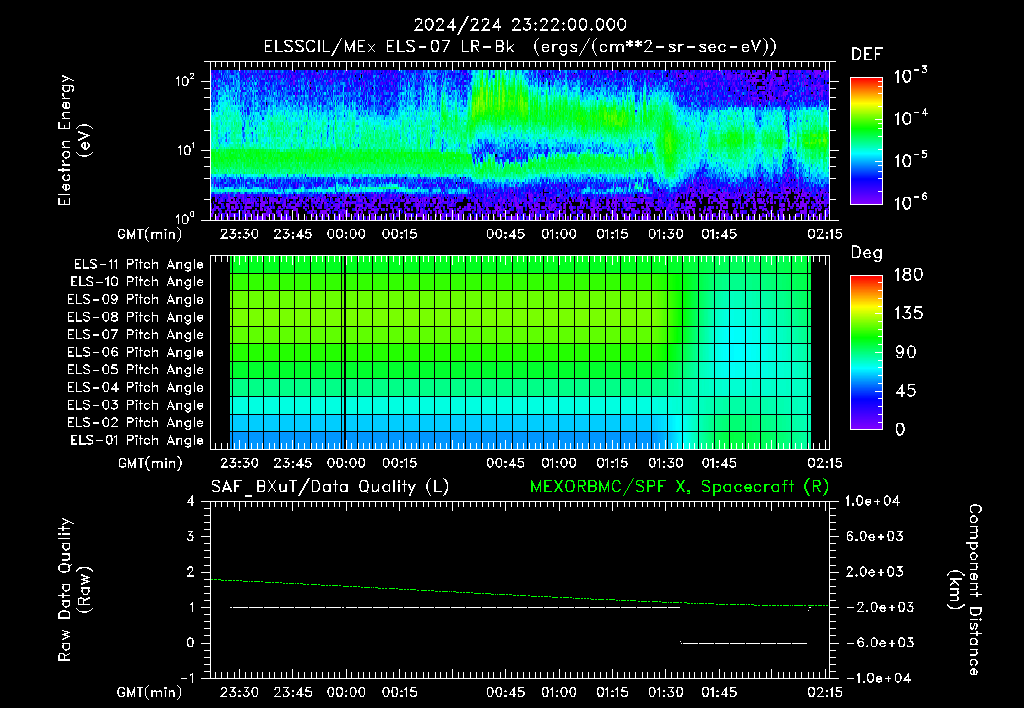Click the 10^2 electron energy tick label
Image resolution: width=1024 pixels, height=708 pixels.
click(185, 80)
